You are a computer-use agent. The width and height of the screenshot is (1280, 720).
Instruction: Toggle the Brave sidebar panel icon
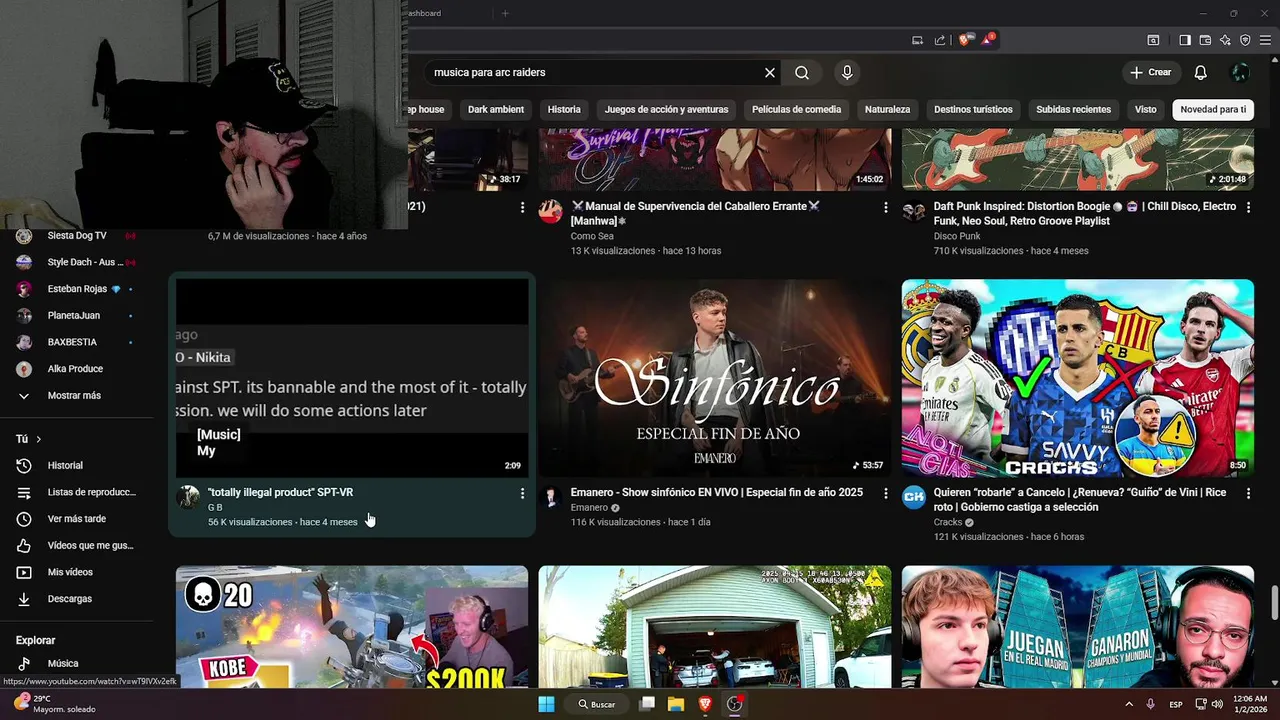(1184, 40)
